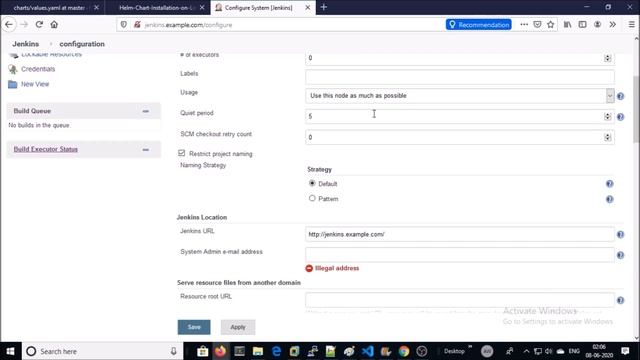Close the charts/values.yaml tab

[x=96, y=8]
